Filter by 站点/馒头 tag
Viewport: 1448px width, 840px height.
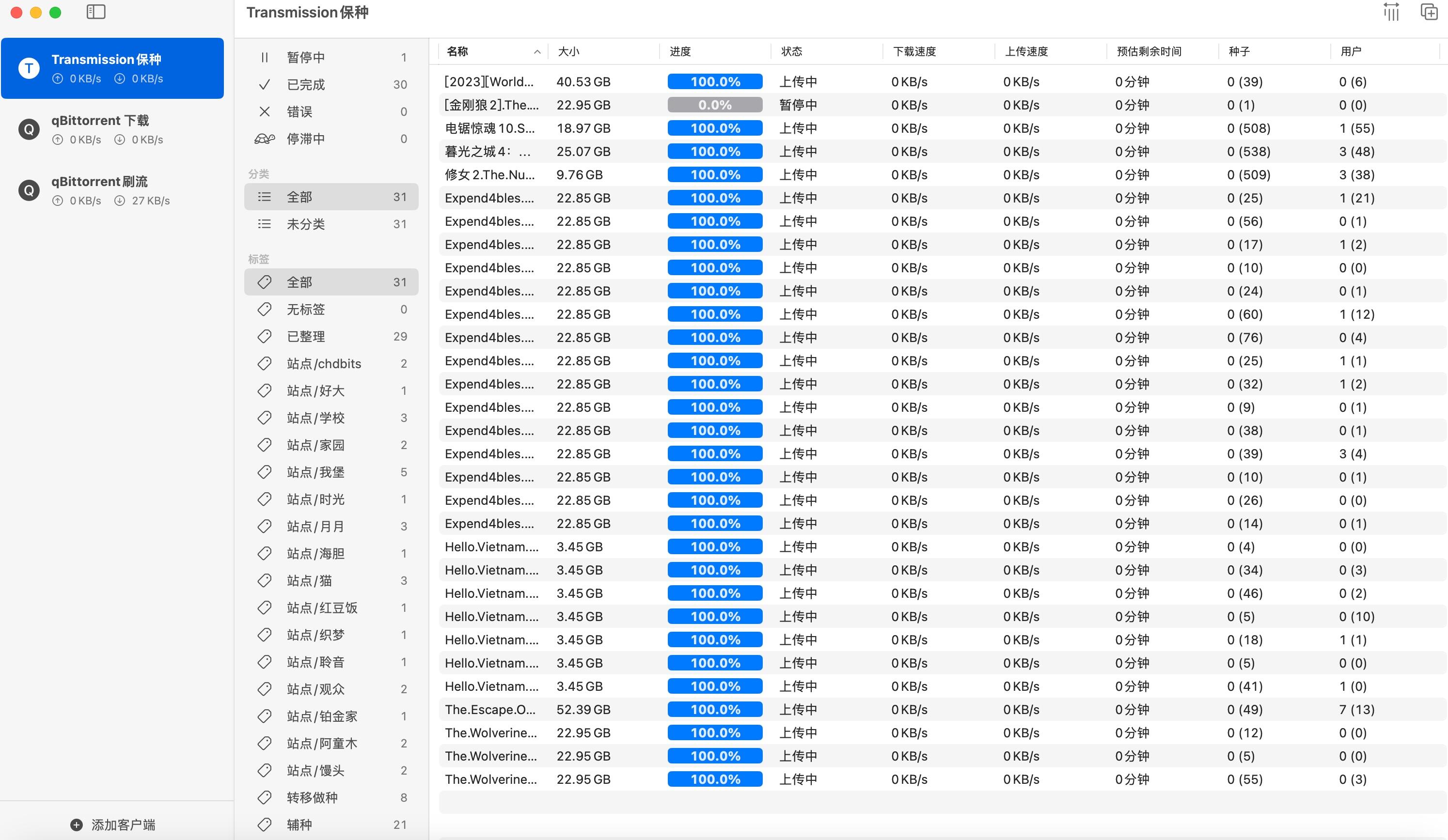click(331, 770)
